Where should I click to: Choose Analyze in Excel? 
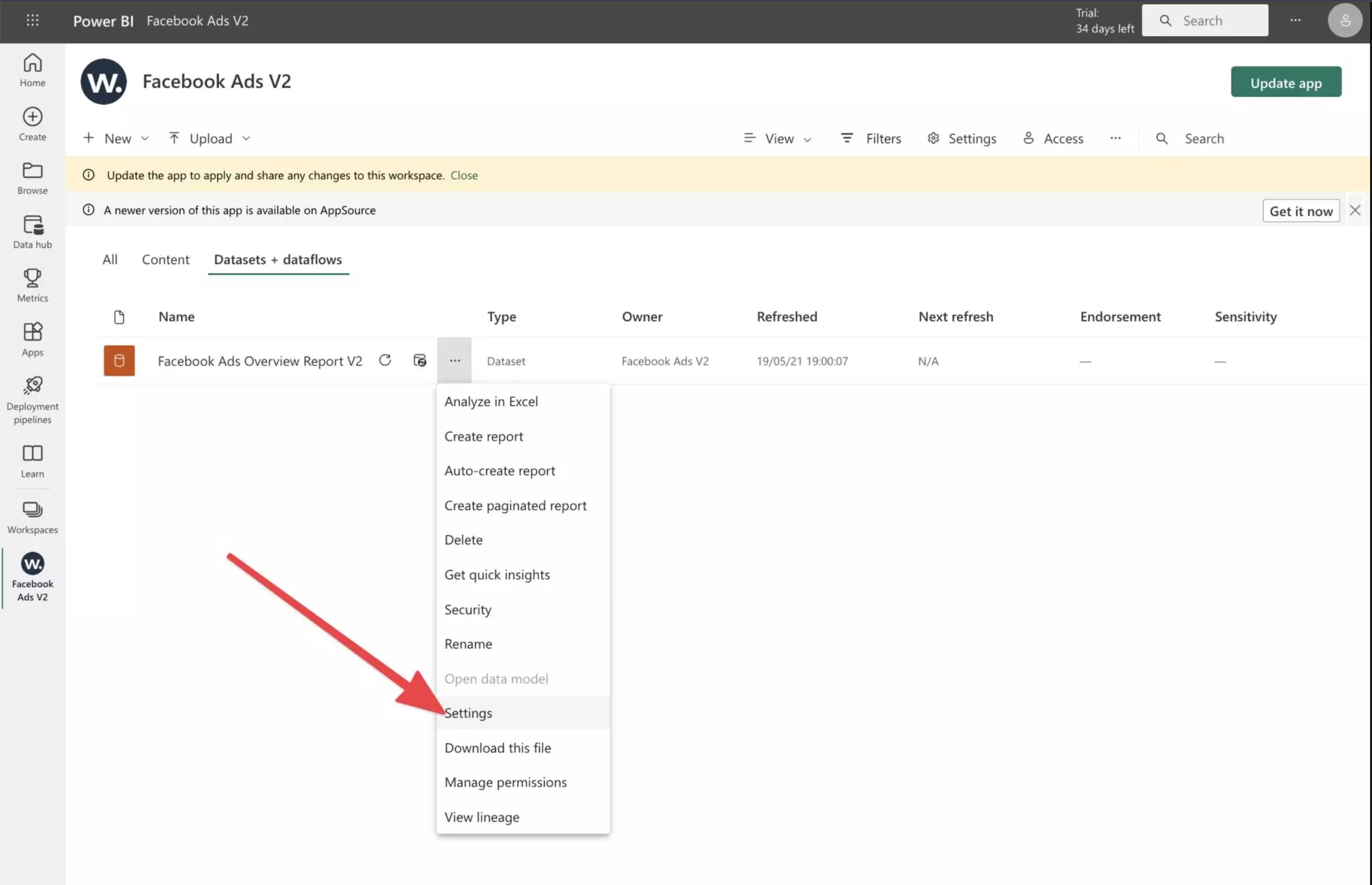coord(523,401)
